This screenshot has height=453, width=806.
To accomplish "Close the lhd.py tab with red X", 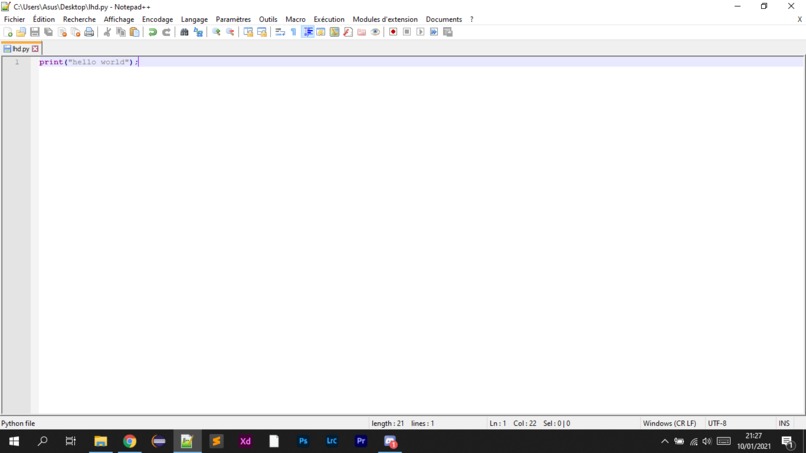I will point(35,49).
